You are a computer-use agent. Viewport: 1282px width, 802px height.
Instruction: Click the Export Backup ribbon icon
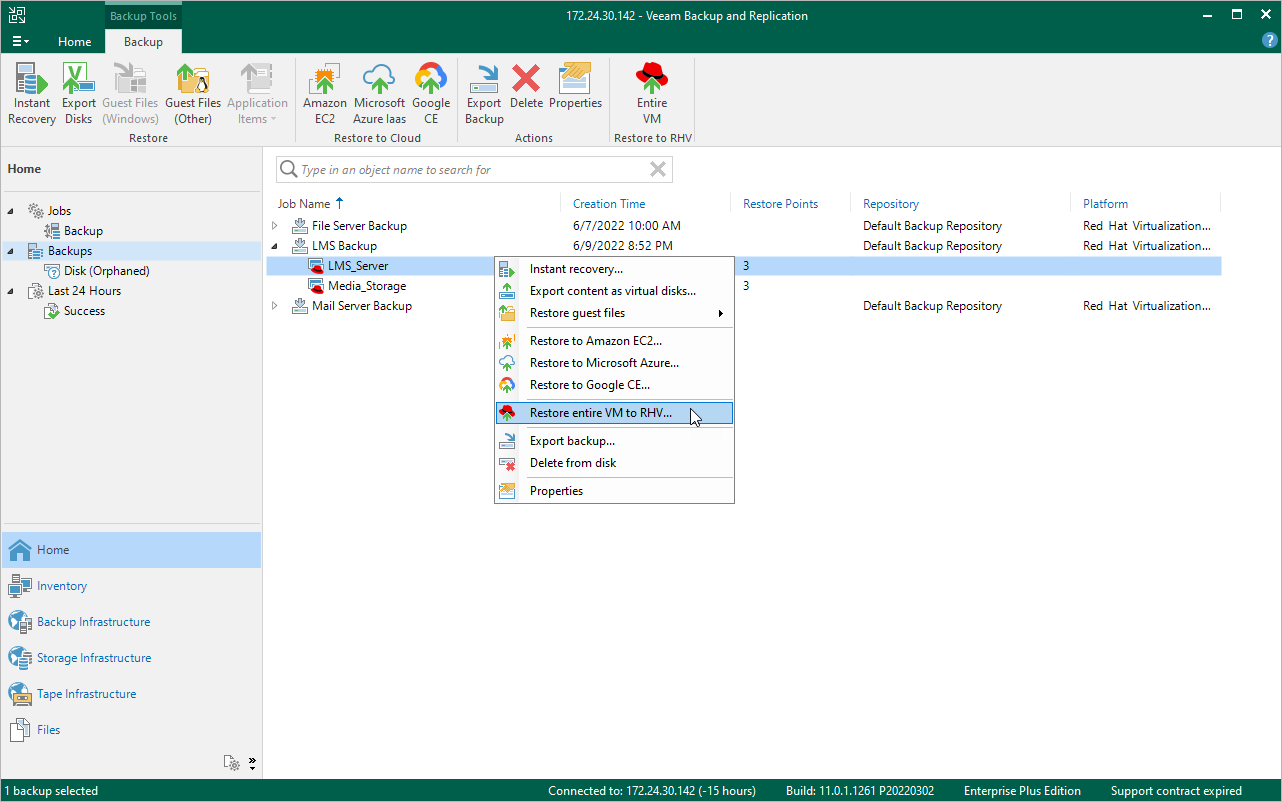(484, 94)
